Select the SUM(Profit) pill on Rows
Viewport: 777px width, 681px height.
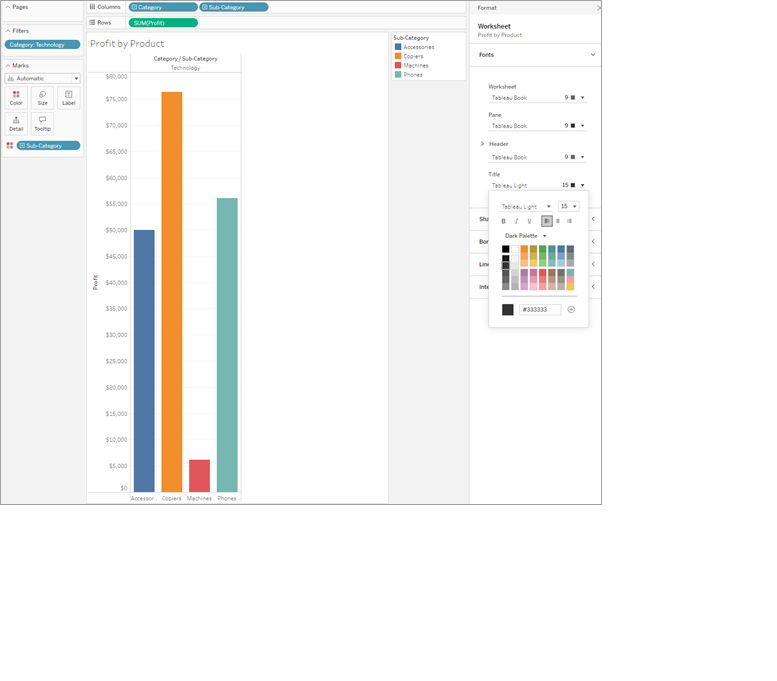[163, 23]
